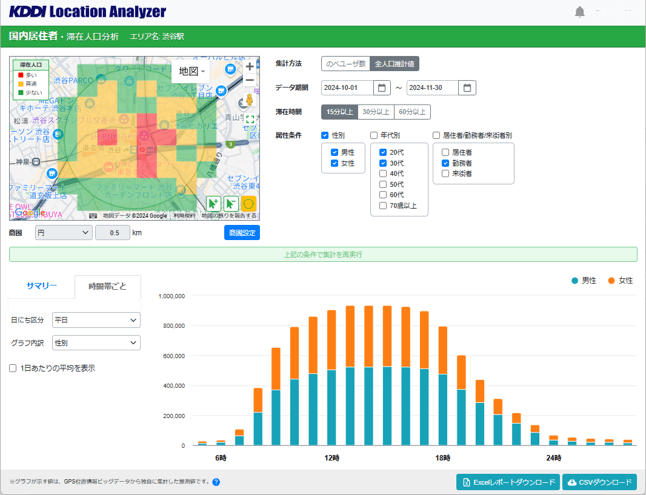Screen dimensions: 646x495
Task: Toggle 男性 legend swatch in chart
Action: [x=575, y=281]
